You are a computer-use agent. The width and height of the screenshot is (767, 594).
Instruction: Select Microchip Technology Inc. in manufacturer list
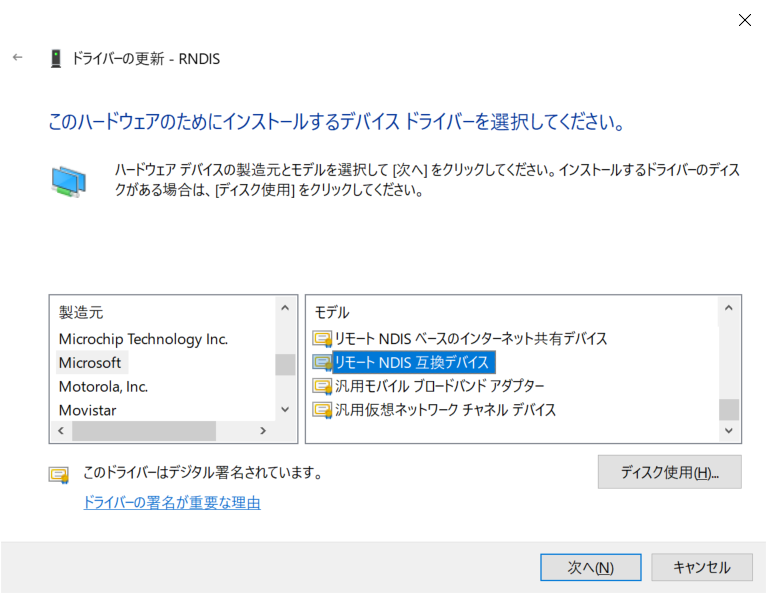[143, 339]
